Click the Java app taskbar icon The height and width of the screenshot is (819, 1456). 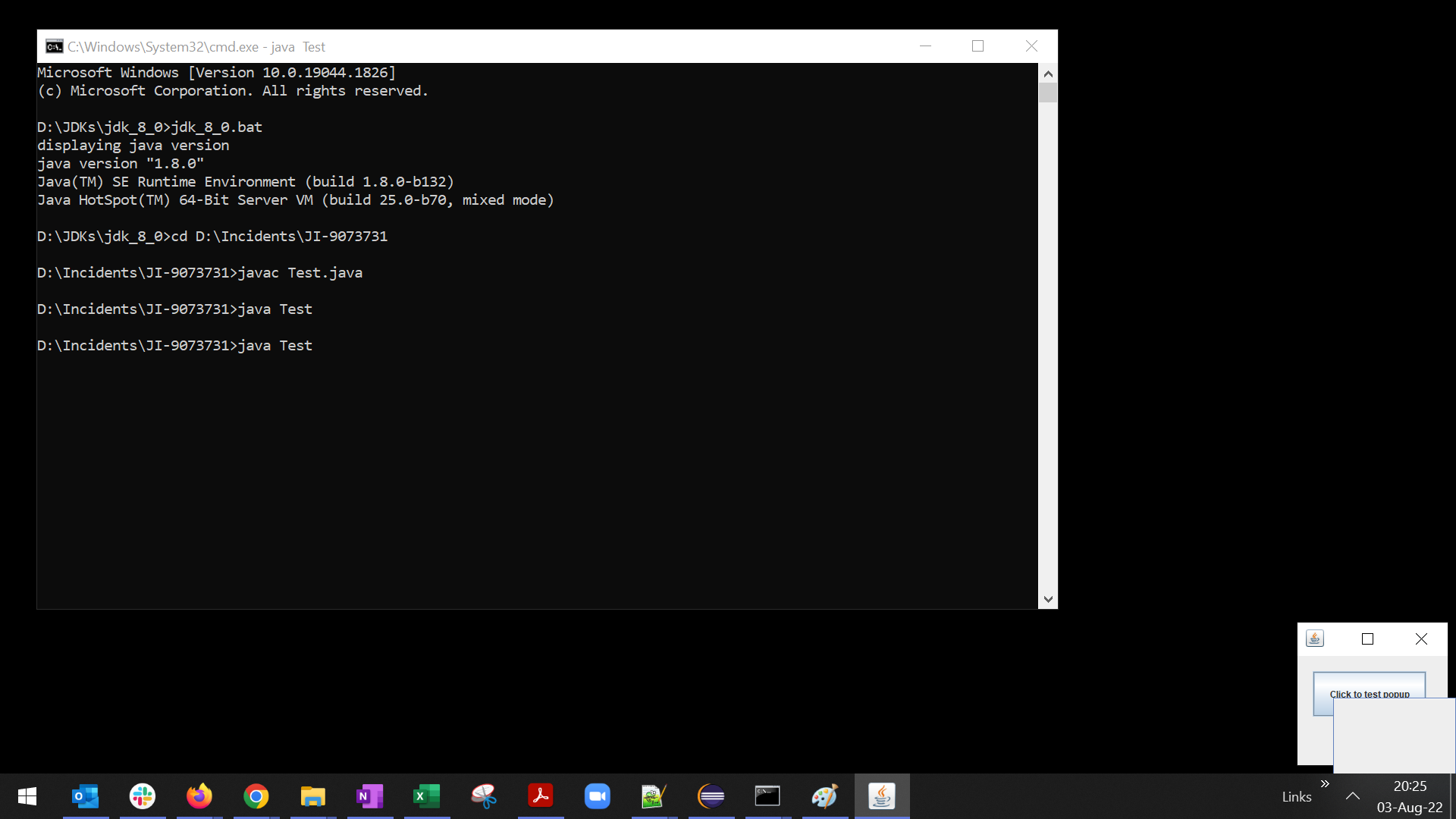click(x=881, y=796)
